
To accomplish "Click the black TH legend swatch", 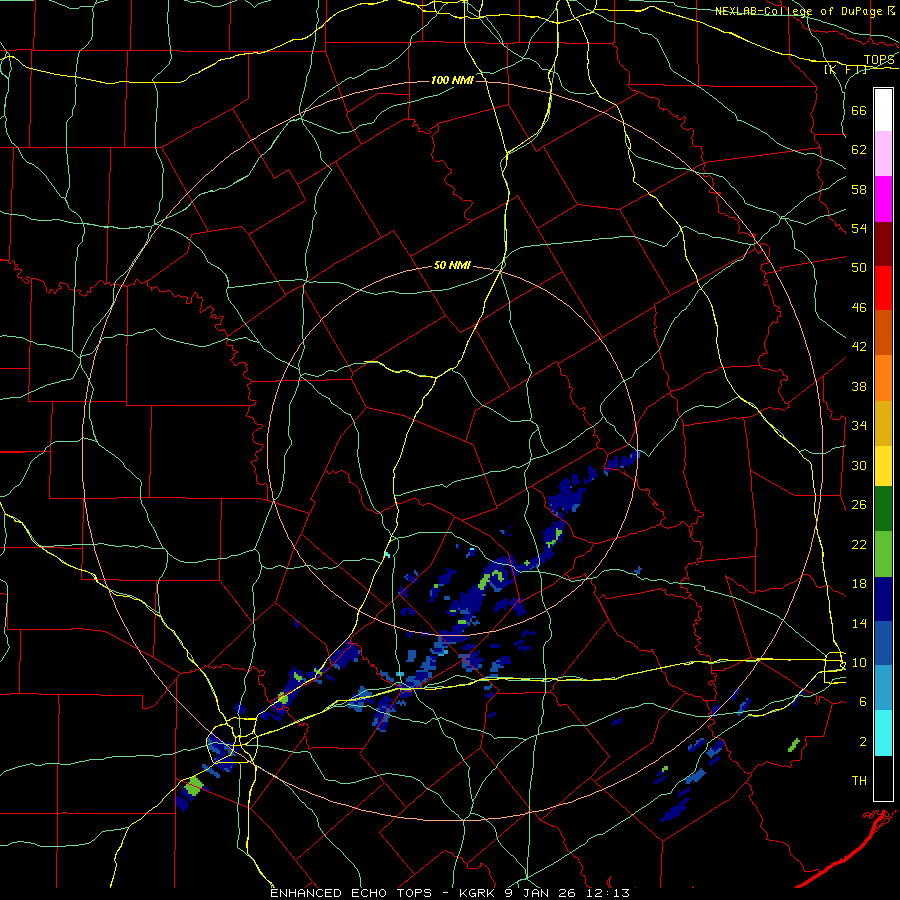I will [x=883, y=778].
